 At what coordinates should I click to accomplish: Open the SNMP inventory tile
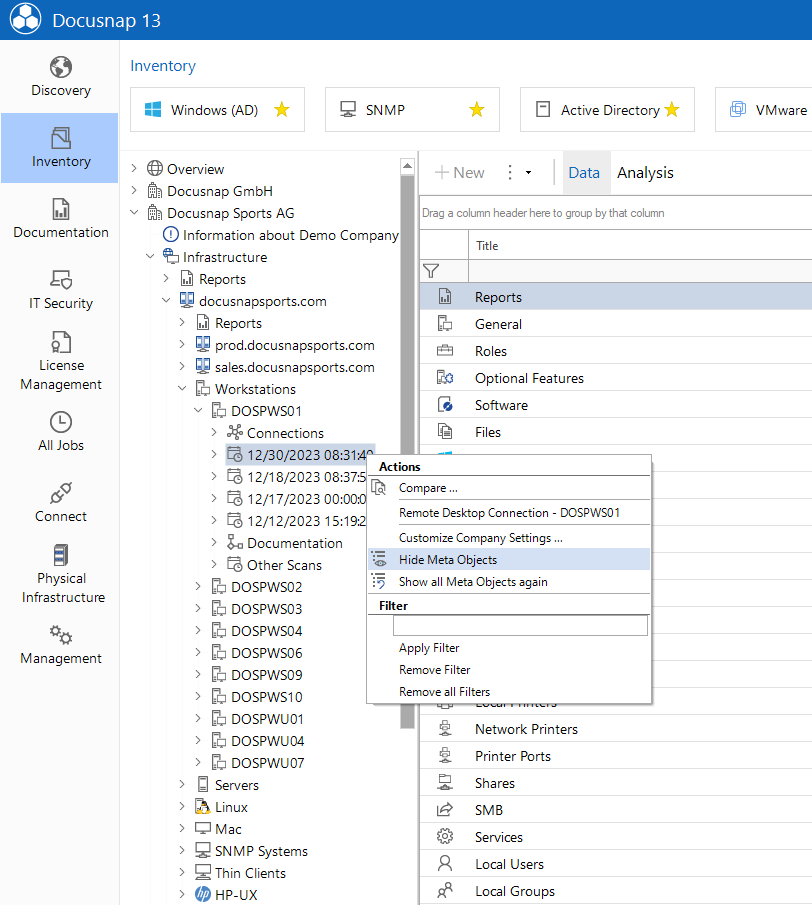point(412,110)
